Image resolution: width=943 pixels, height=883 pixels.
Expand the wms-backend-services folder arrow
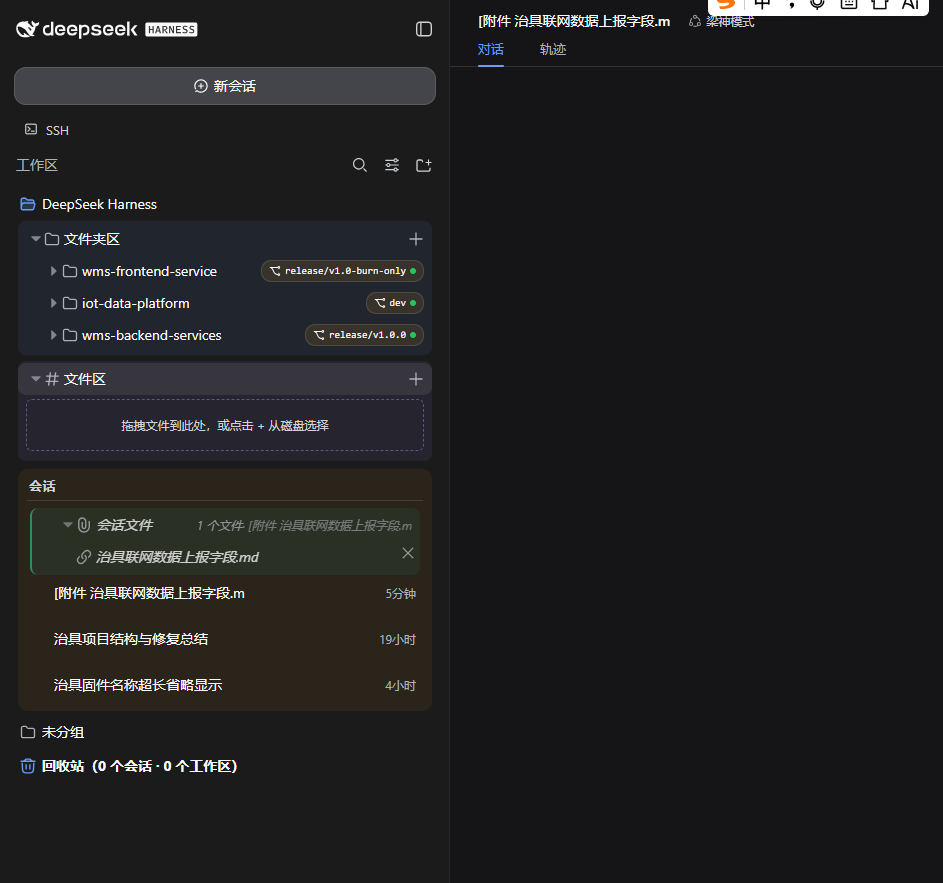(54, 335)
